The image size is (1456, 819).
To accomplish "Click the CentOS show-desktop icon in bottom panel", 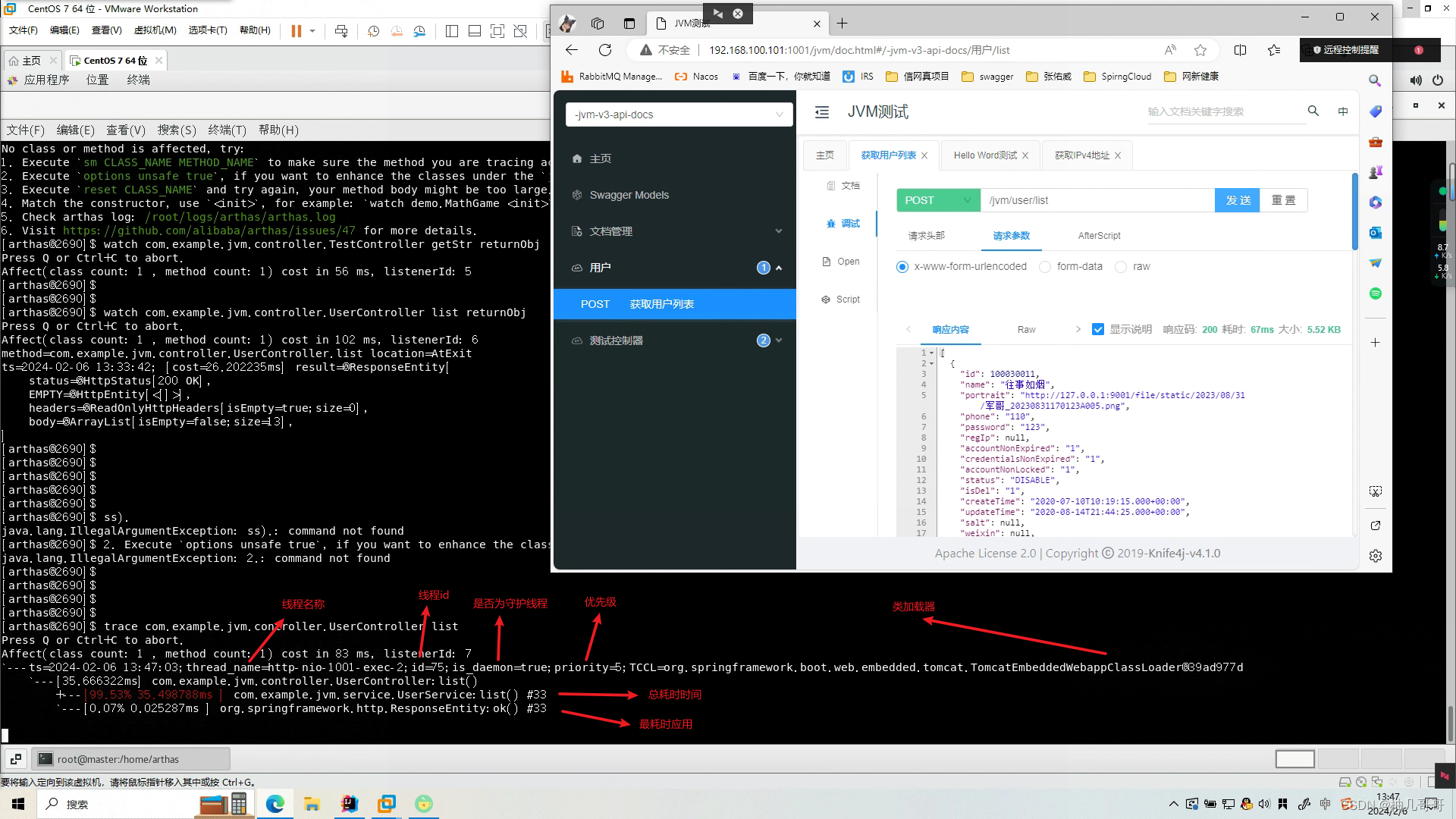I will pyautogui.click(x=16, y=759).
